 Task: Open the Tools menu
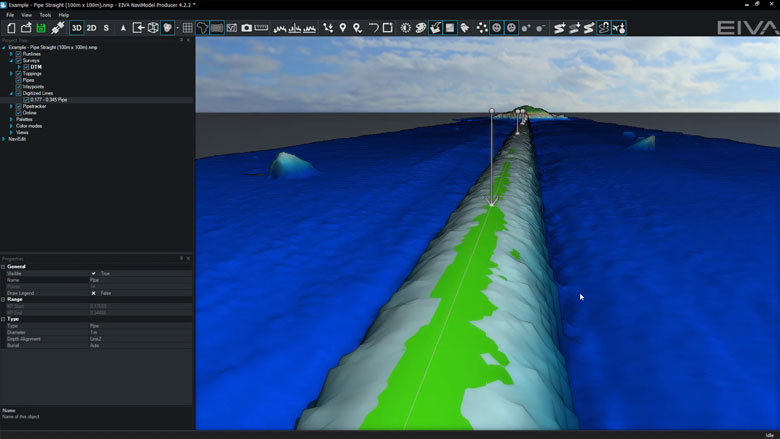[x=45, y=15]
